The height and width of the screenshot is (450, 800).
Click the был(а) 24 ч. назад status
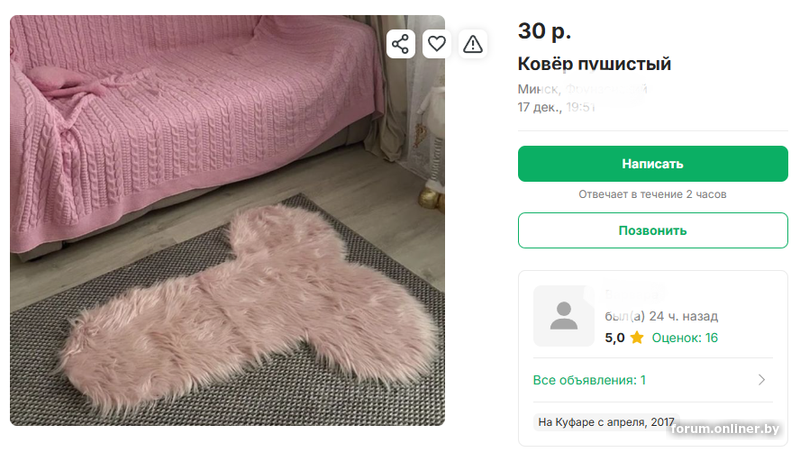pos(661,316)
